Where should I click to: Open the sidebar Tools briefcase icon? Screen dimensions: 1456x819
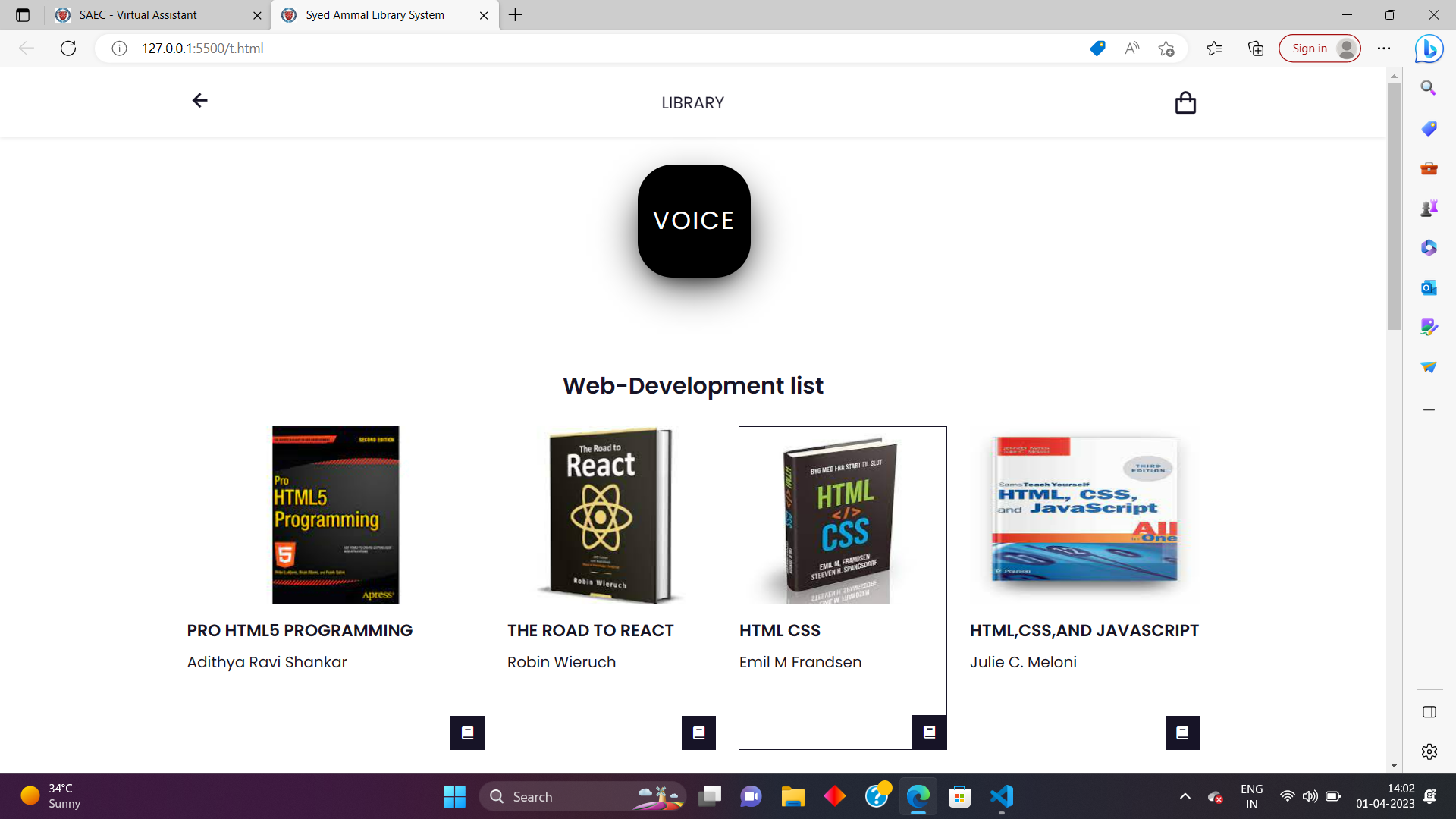point(1429,168)
